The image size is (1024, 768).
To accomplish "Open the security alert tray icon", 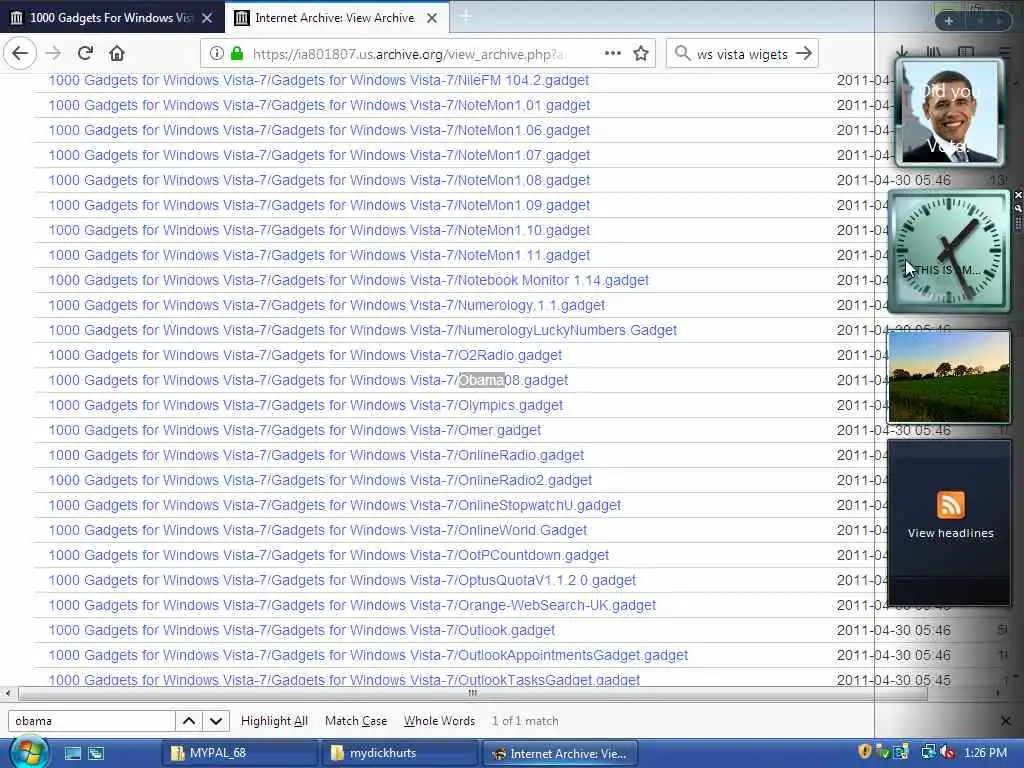I will click(x=865, y=752).
